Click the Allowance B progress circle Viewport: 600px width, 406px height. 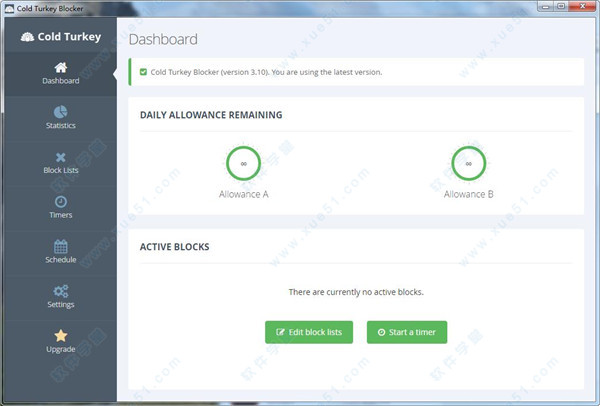pos(469,163)
